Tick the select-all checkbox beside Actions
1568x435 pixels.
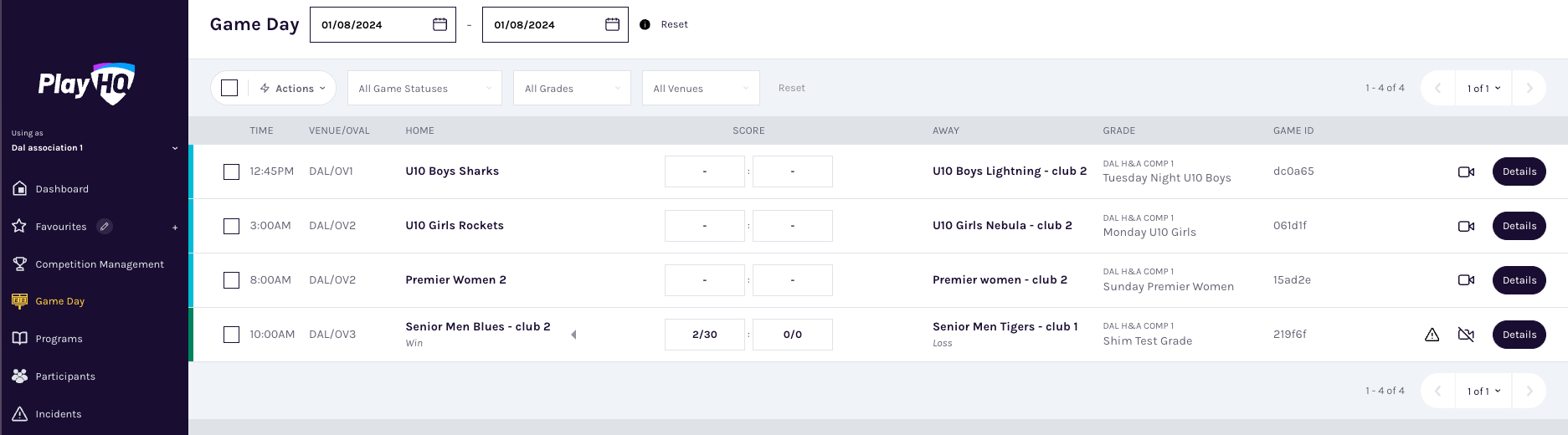pos(229,88)
